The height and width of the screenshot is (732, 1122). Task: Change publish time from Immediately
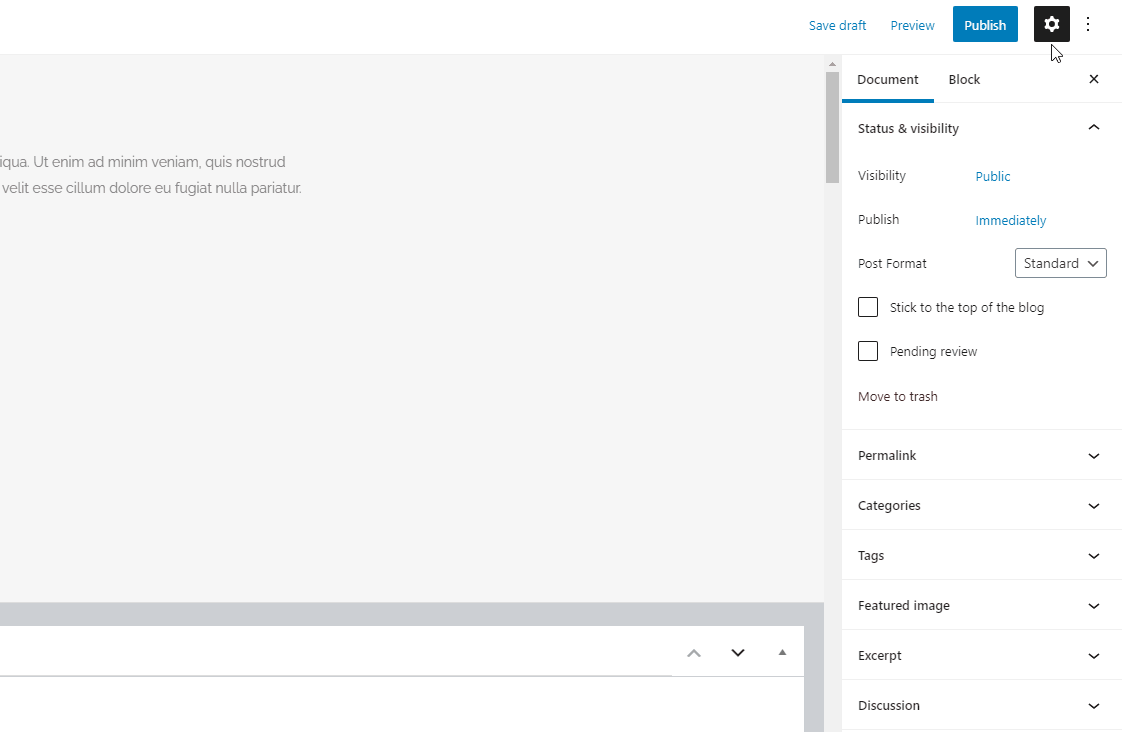(1010, 220)
